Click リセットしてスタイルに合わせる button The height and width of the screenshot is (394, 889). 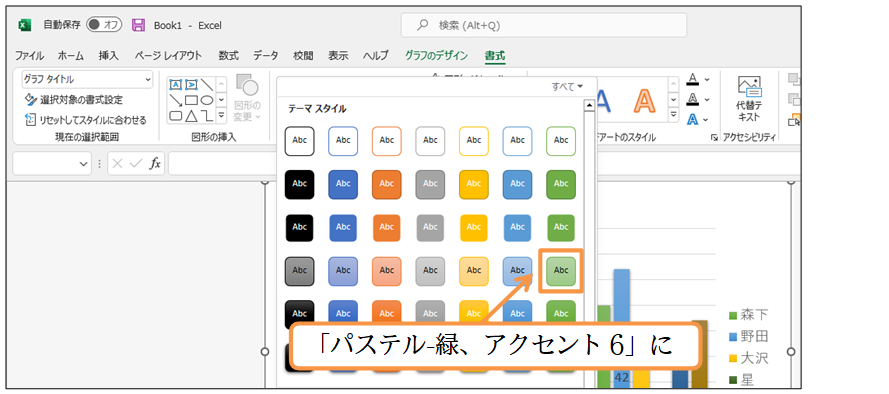point(86,120)
